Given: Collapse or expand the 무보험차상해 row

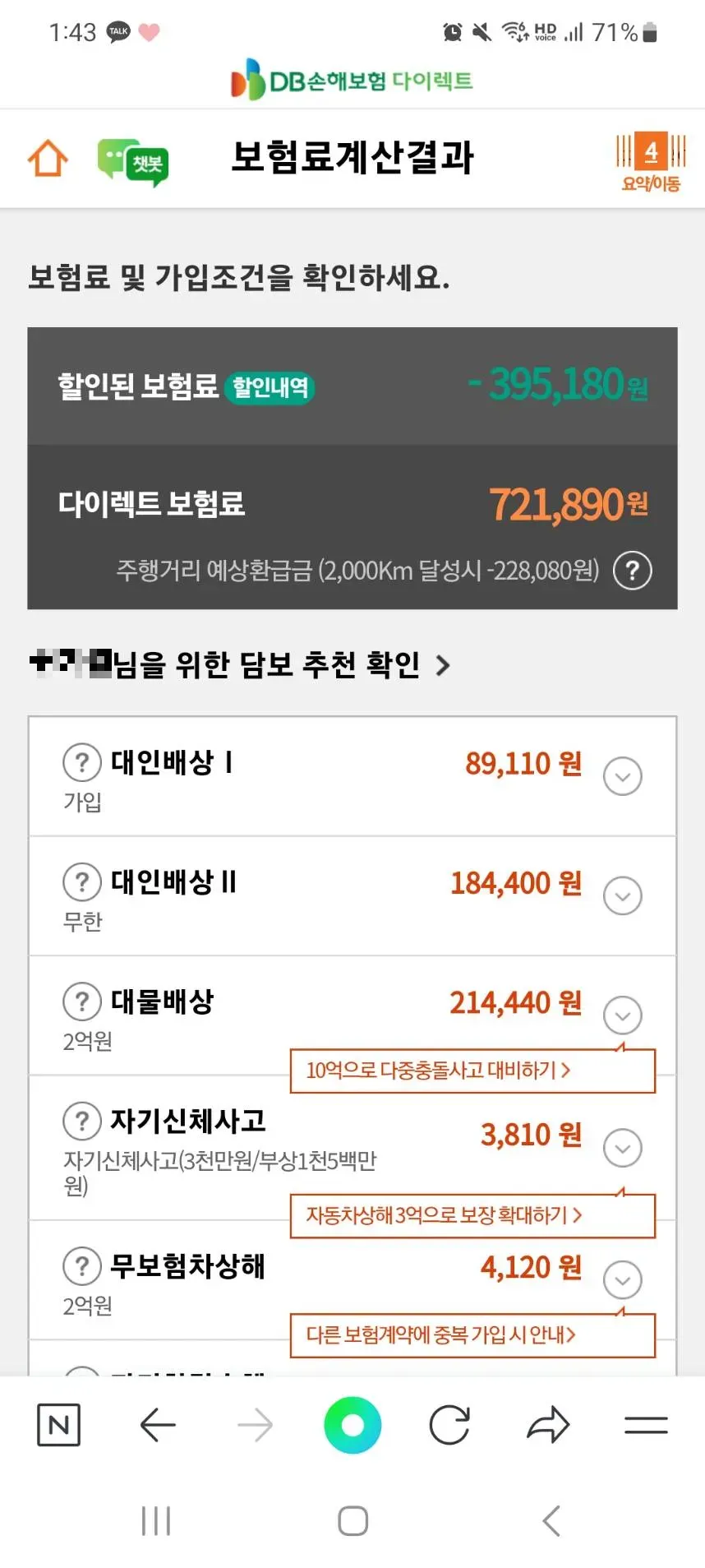Looking at the screenshot, I should coord(622,1279).
